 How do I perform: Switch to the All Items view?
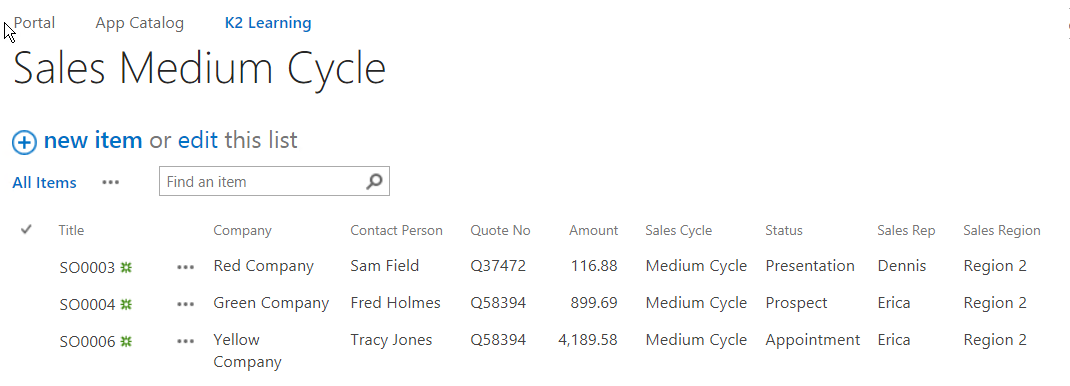pos(44,183)
